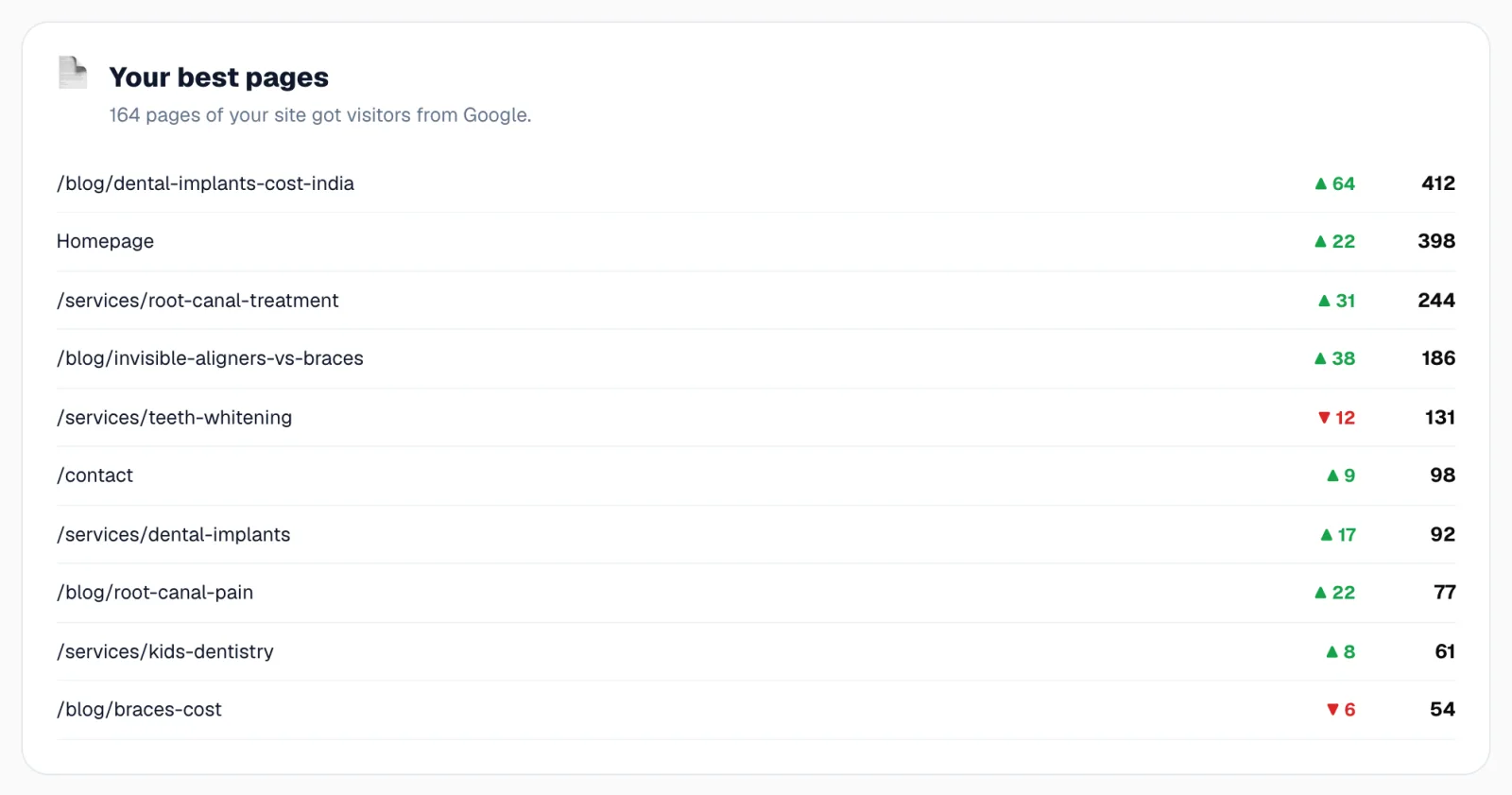Click the green up 38 change value
1512x795 pixels.
[1334, 358]
